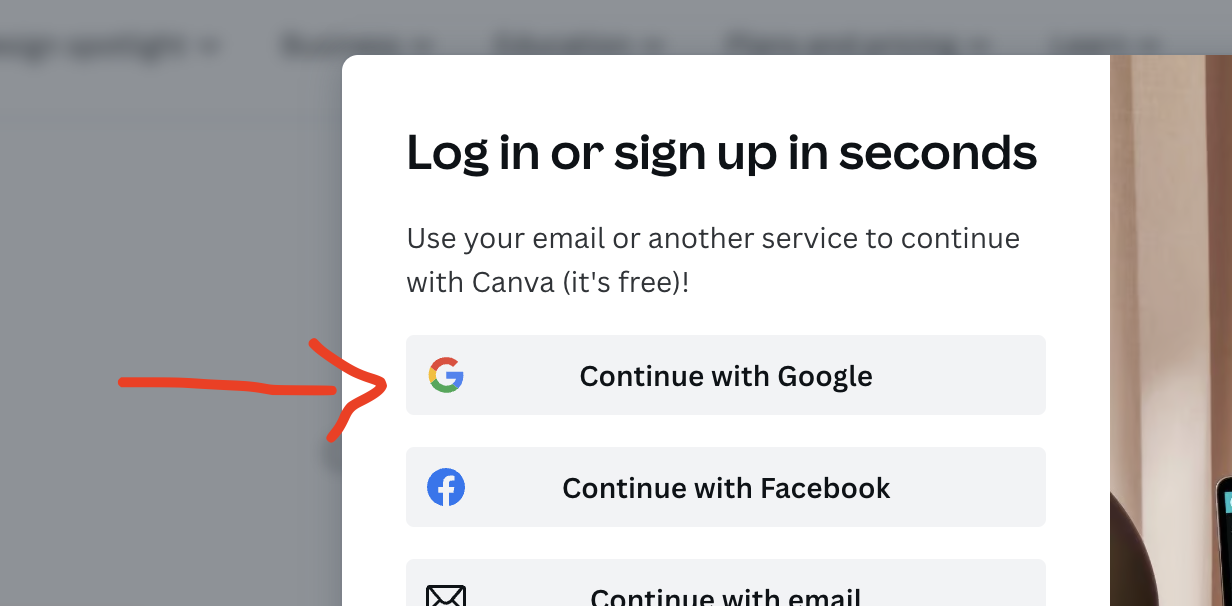The width and height of the screenshot is (1232, 606).
Task: Click the "Log in or sign up in seconds" heading
Action: tap(722, 153)
